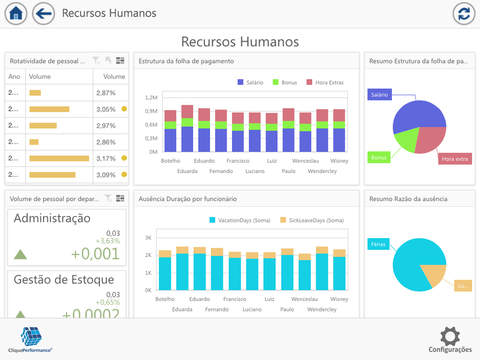The image size is (480, 360).
Task: Switch Rotatividade de pessoal panel to grid view
Action: coord(120,60)
